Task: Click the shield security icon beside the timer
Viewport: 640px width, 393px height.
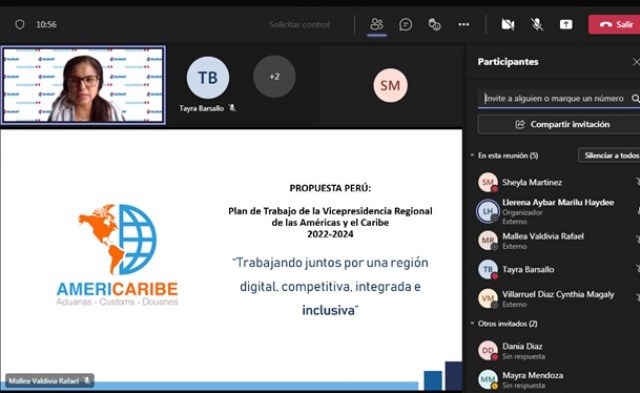Action: click(20, 24)
